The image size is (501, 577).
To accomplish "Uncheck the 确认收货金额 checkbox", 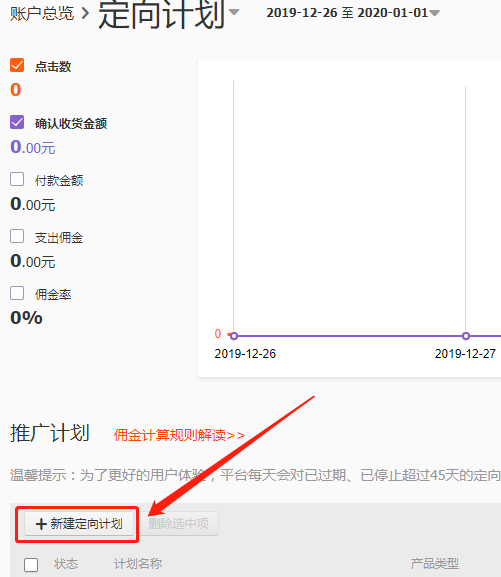I will click(x=17, y=122).
